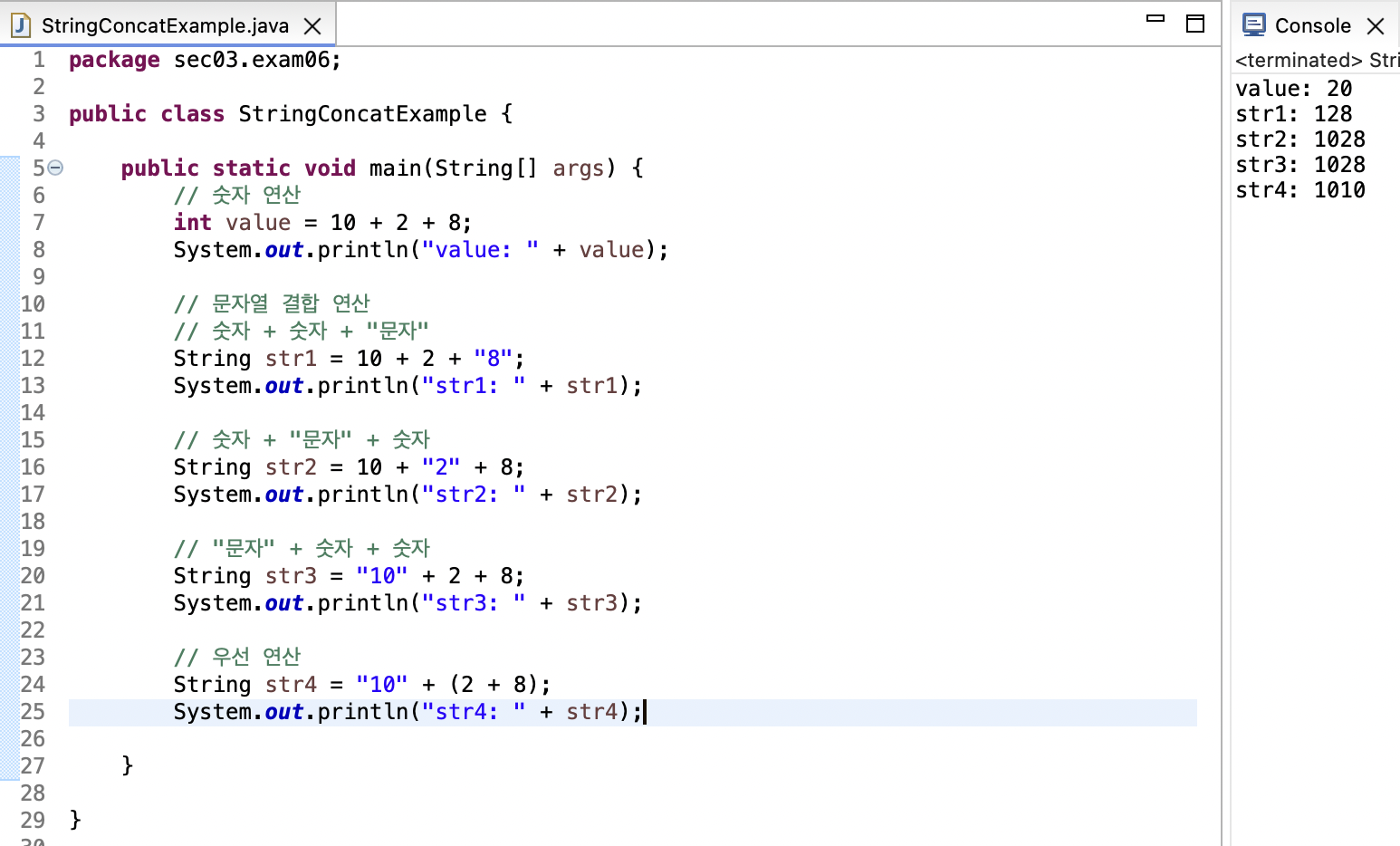Close the StringConcatExample.java tab

(312, 26)
